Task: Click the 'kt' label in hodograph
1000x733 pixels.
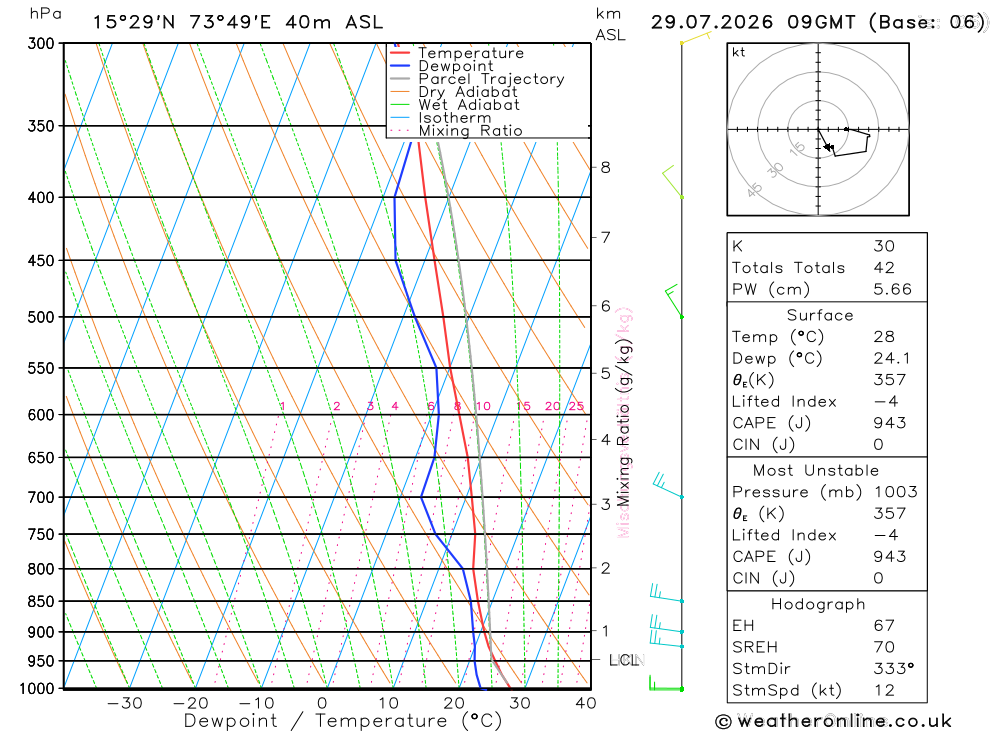Action: [x=739, y=52]
